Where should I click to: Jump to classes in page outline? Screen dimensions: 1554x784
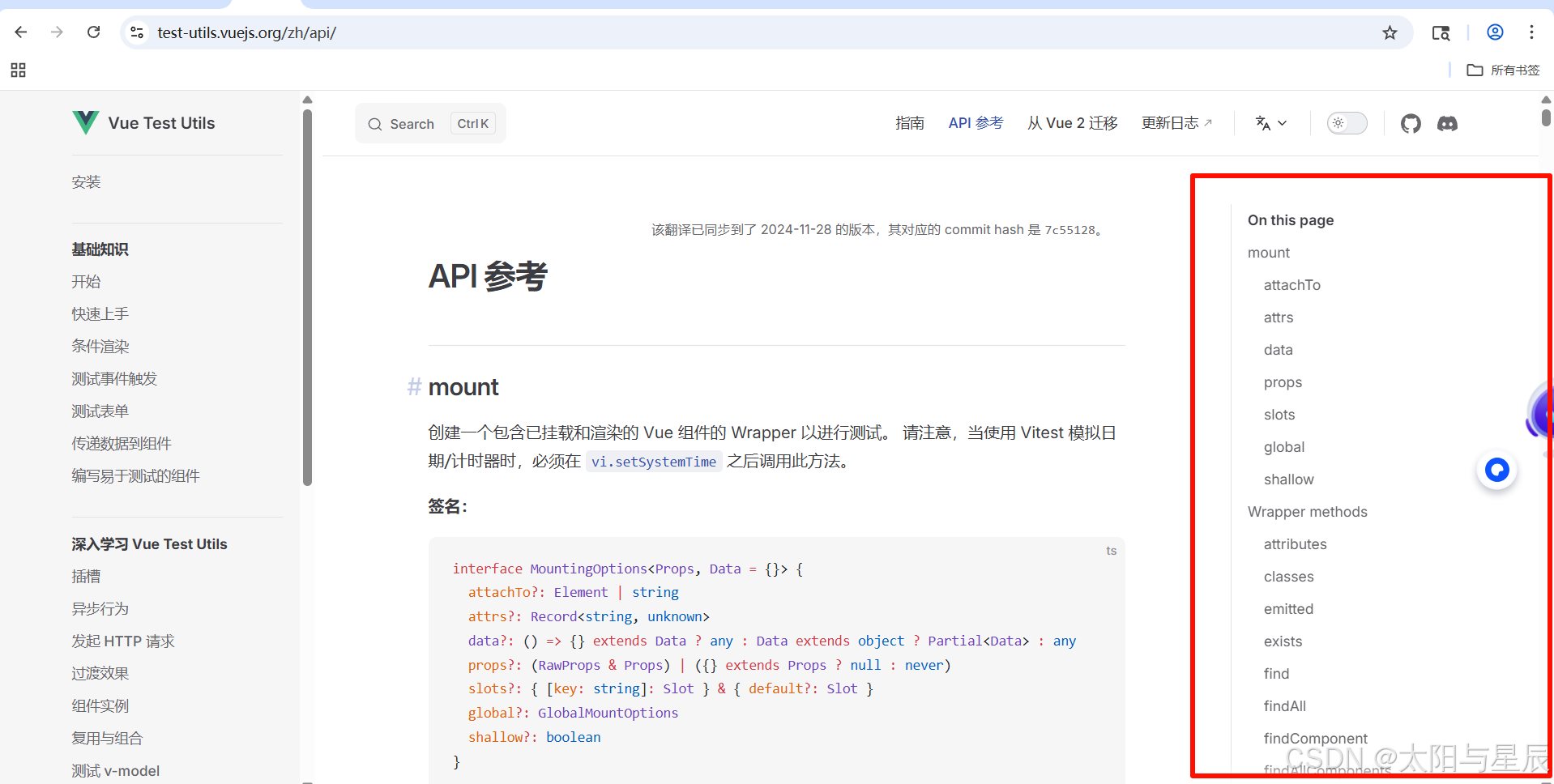click(x=1289, y=577)
